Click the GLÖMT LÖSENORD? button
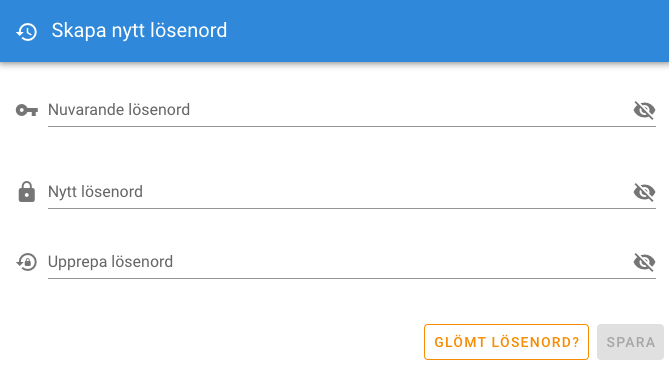The image size is (669, 367). (x=506, y=342)
